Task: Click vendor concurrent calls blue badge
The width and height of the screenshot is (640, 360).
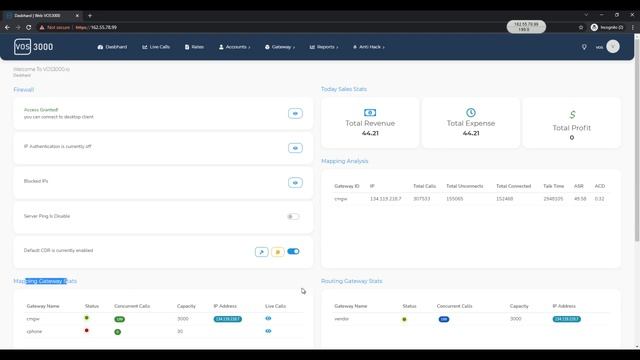Action: pos(444,319)
